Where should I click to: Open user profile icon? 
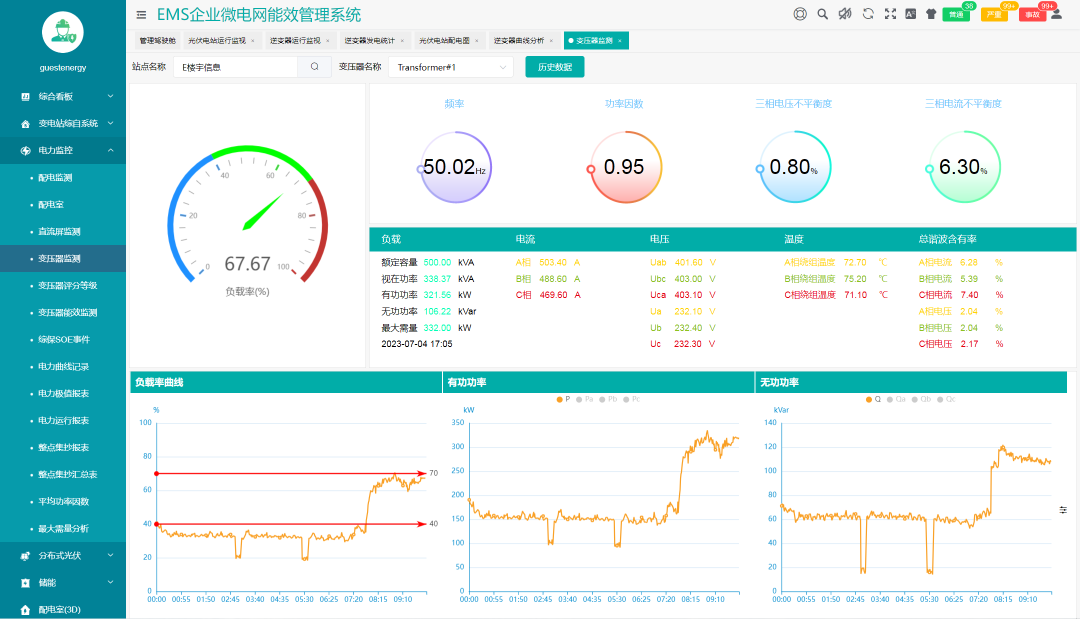point(1056,14)
